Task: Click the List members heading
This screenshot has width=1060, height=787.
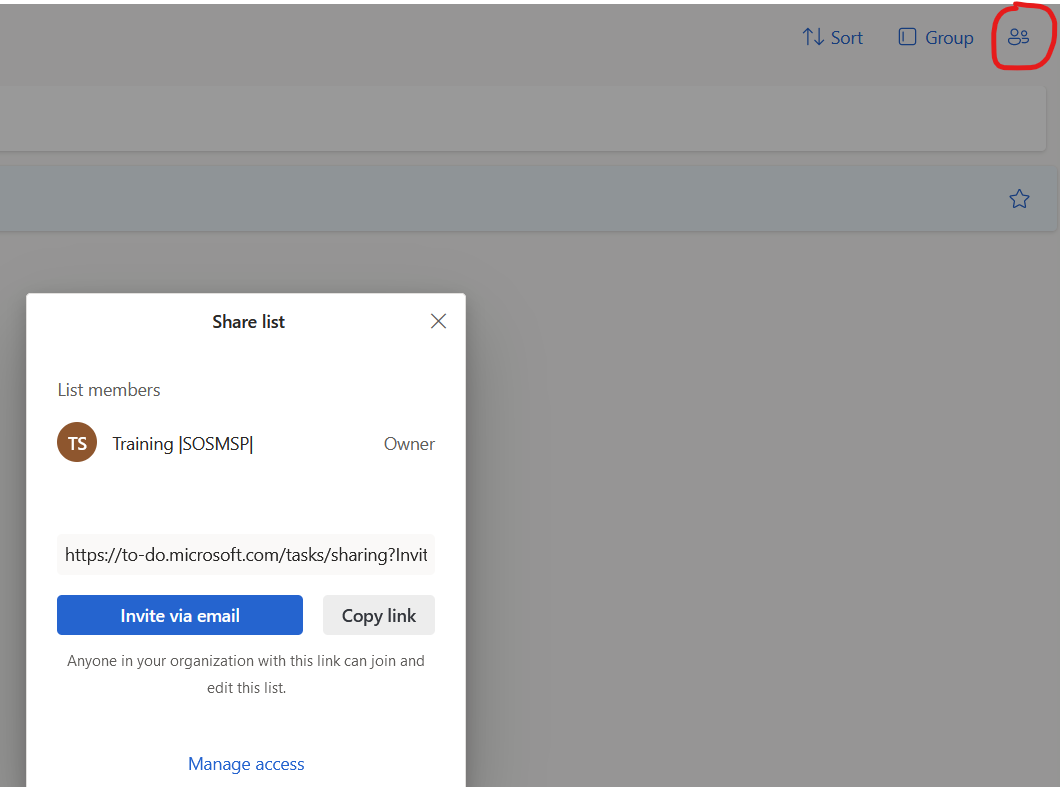Action: click(109, 390)
